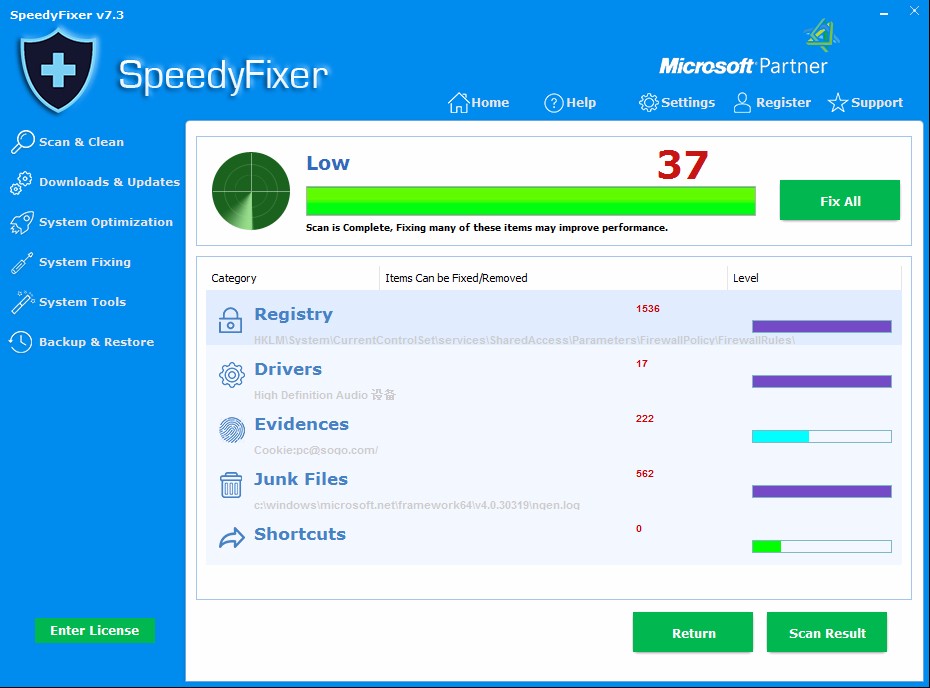Viewport: 930px width, 688px height.
Task: Click the Drivers count 17
Action: (x=642, y=364)
